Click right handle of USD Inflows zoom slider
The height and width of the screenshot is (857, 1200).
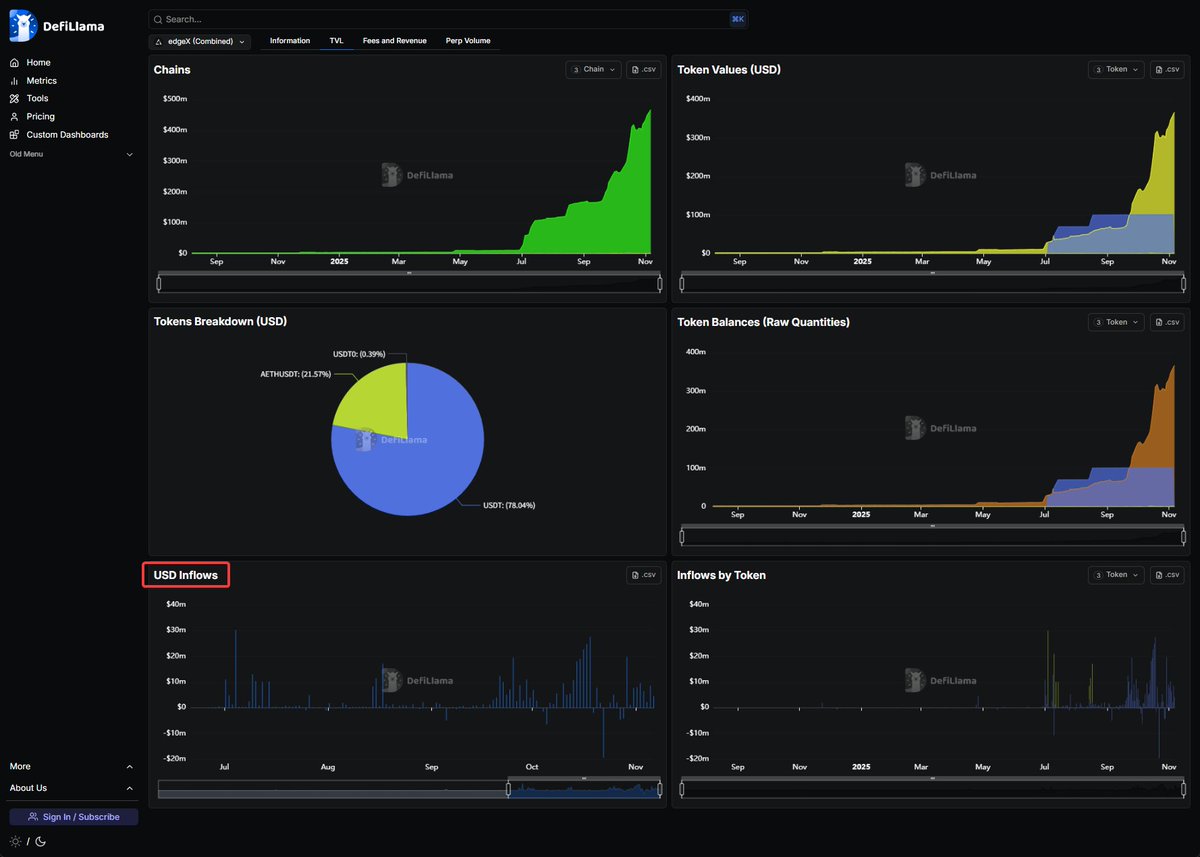(x=660, y=790)
